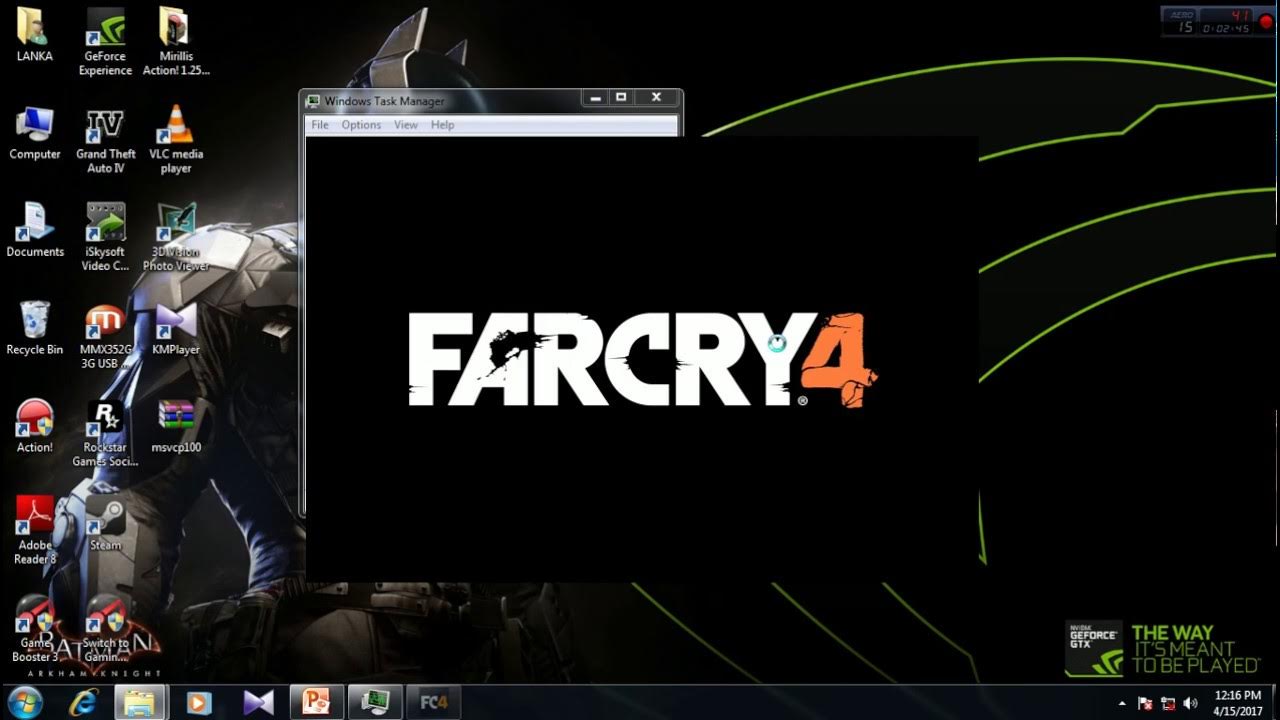Select the red Action! desktop shortcut
The image size is (1280, 720).
(x=34, y=426)
